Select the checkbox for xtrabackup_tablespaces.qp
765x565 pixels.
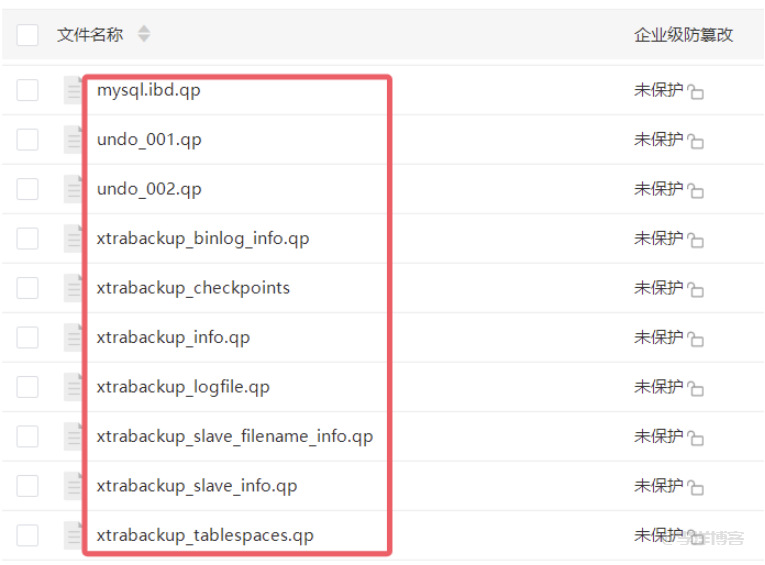[x=28, y=535]
